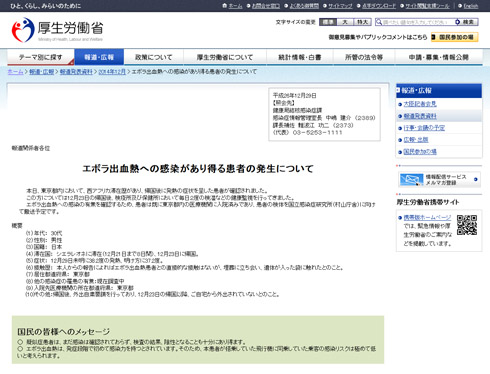This screenshot has width=490, height=374.
Task: Click the 平成26年12月29日 date text
Action: coord(295,96)
